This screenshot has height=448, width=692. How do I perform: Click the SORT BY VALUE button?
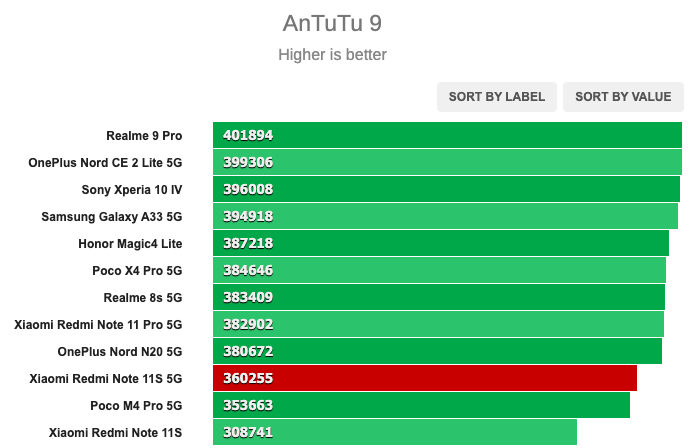point(623,97)
